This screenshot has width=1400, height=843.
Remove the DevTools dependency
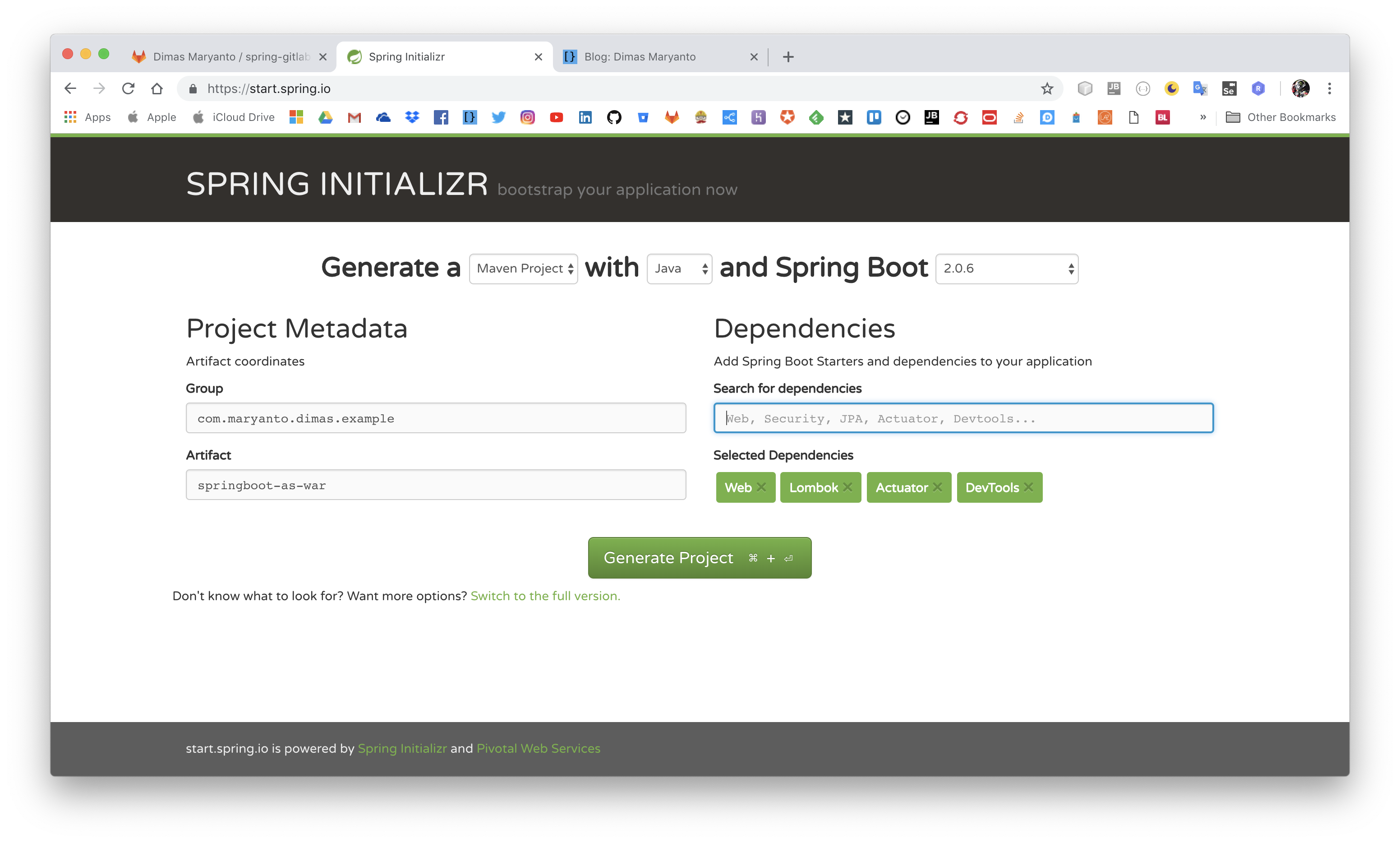[x=1028, y=487]
